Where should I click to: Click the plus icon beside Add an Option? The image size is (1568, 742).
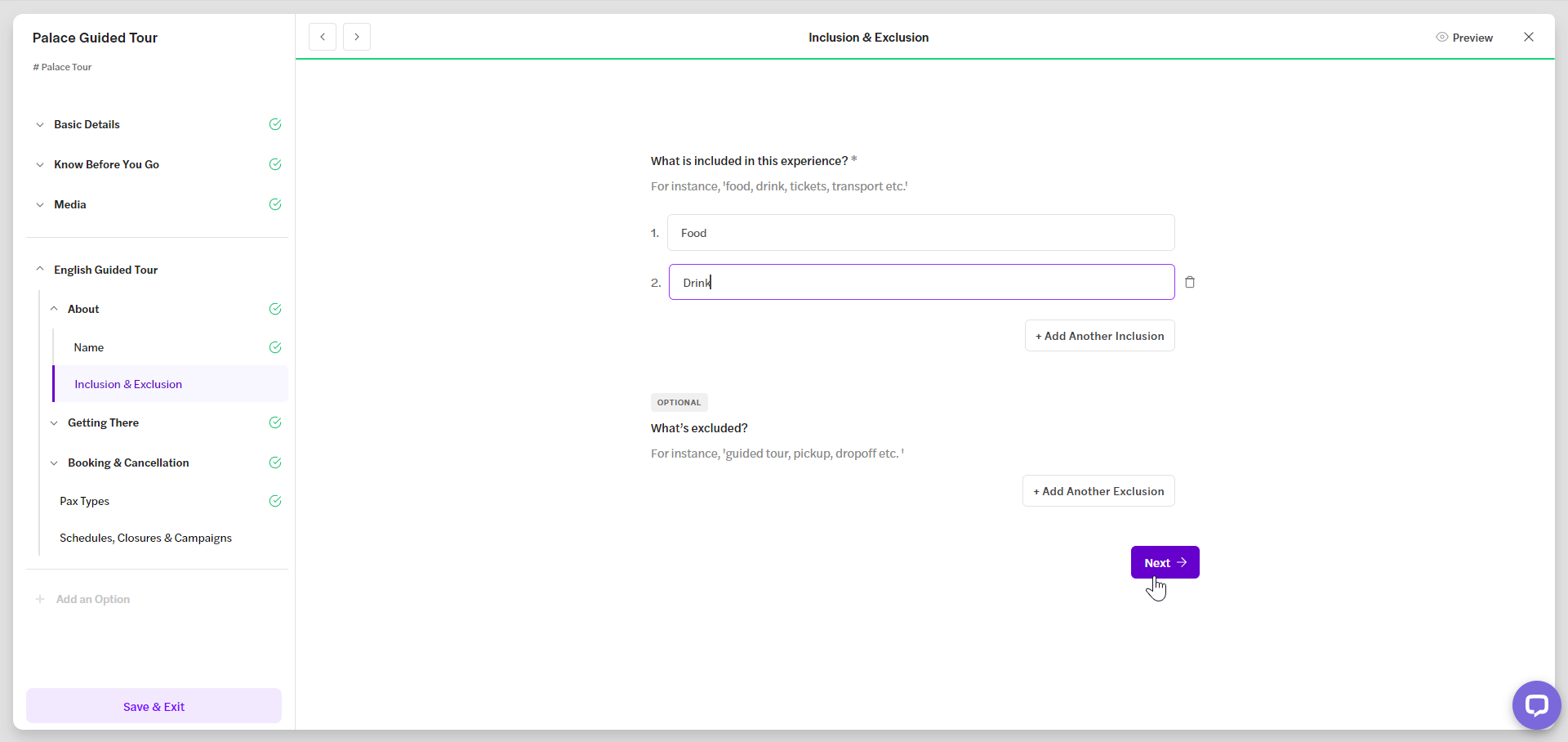[x=40, y=599]
